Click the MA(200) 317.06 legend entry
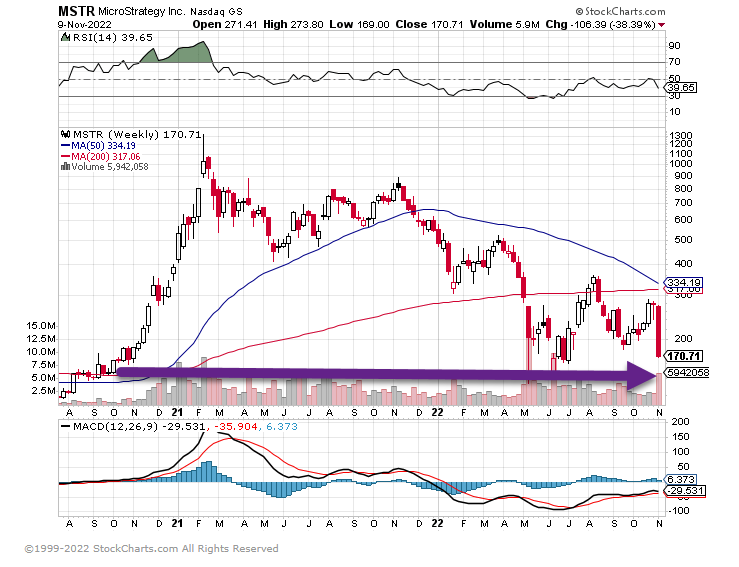Viewport: 739px width, 567px height. (x=100, y=156)
